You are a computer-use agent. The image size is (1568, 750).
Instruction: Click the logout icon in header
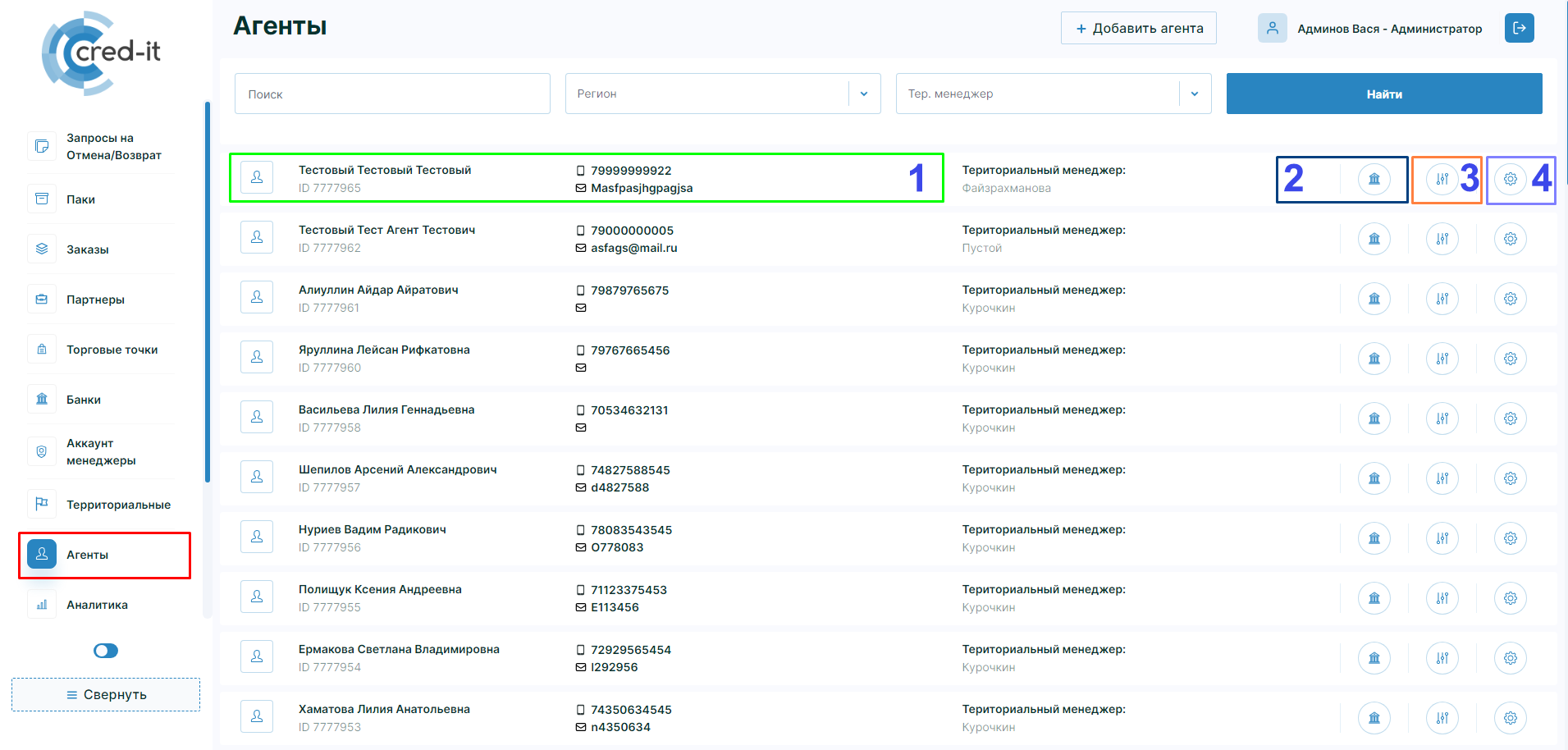[1519, 28]
